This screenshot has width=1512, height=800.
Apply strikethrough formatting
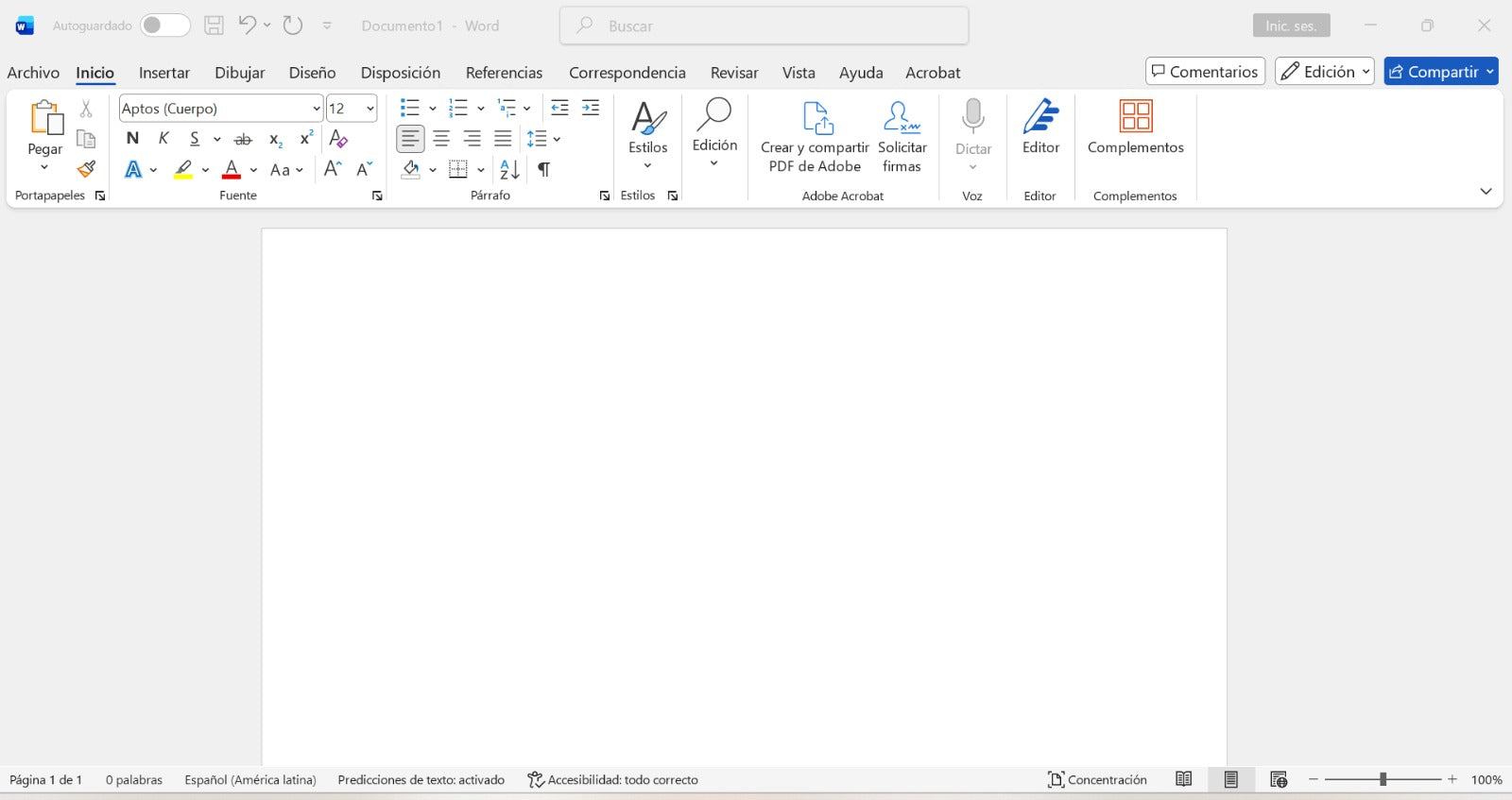(x=243, y=139)
